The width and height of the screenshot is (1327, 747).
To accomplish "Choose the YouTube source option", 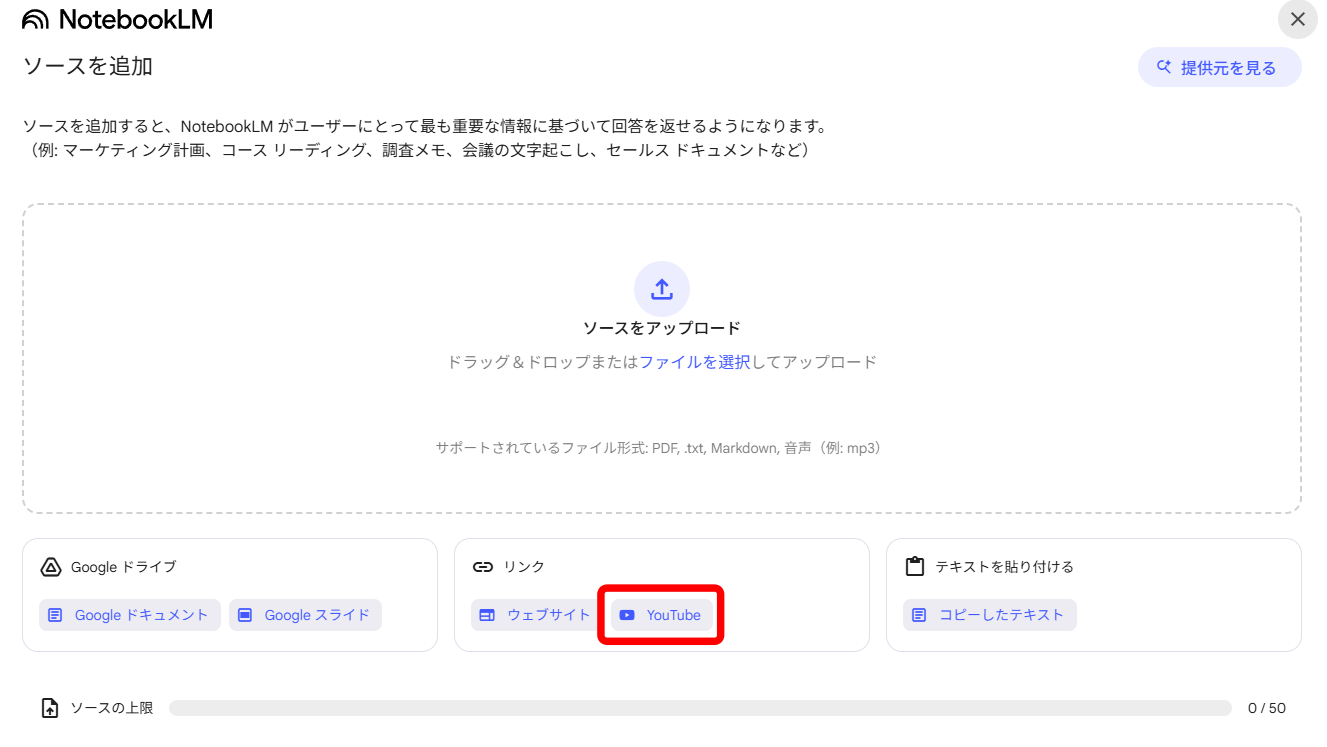I will tap(661, 615).
